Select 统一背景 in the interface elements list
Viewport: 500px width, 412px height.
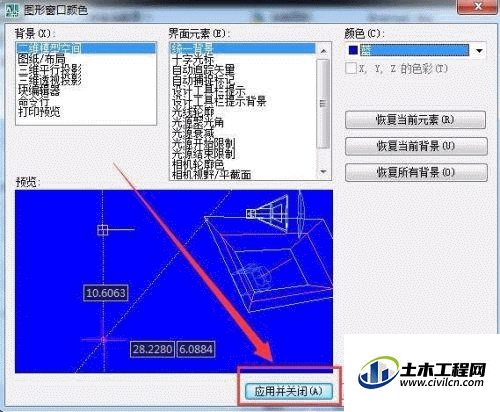click(243, 48)
